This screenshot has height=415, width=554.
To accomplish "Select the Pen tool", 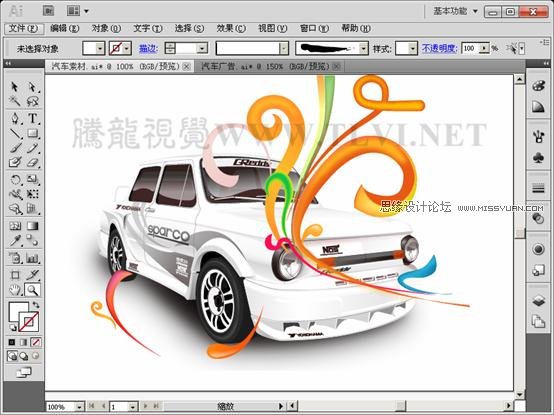I will [x=14, y=118].
